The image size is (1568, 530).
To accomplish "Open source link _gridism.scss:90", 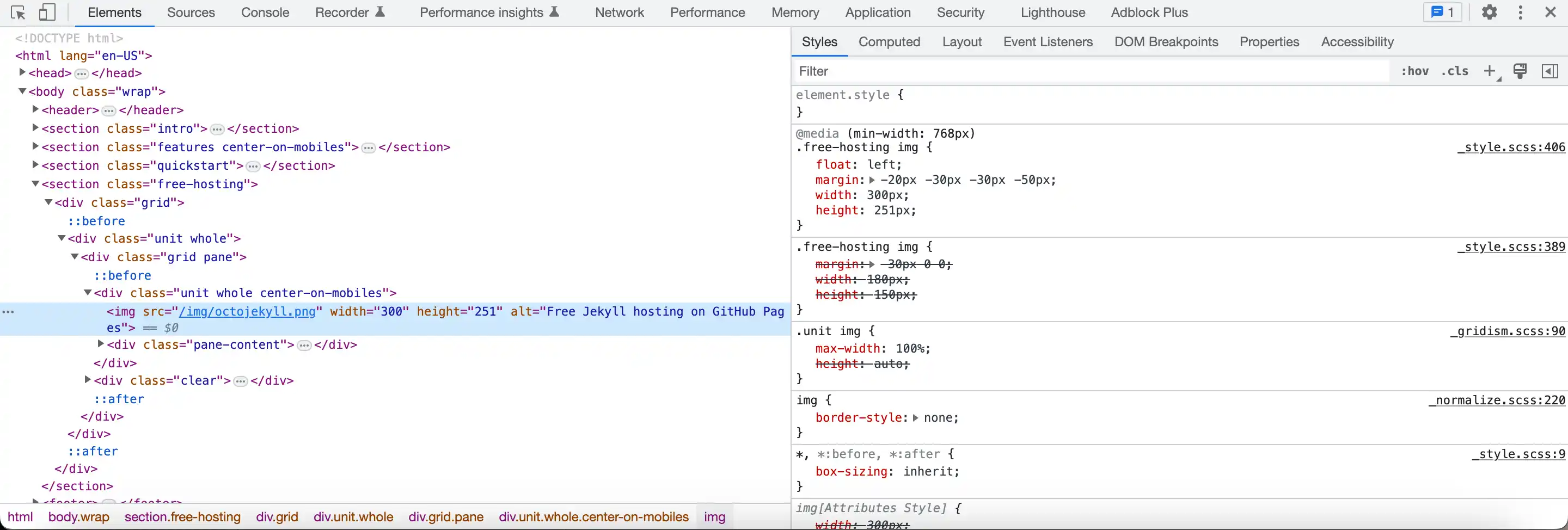I will point(1507,331).
